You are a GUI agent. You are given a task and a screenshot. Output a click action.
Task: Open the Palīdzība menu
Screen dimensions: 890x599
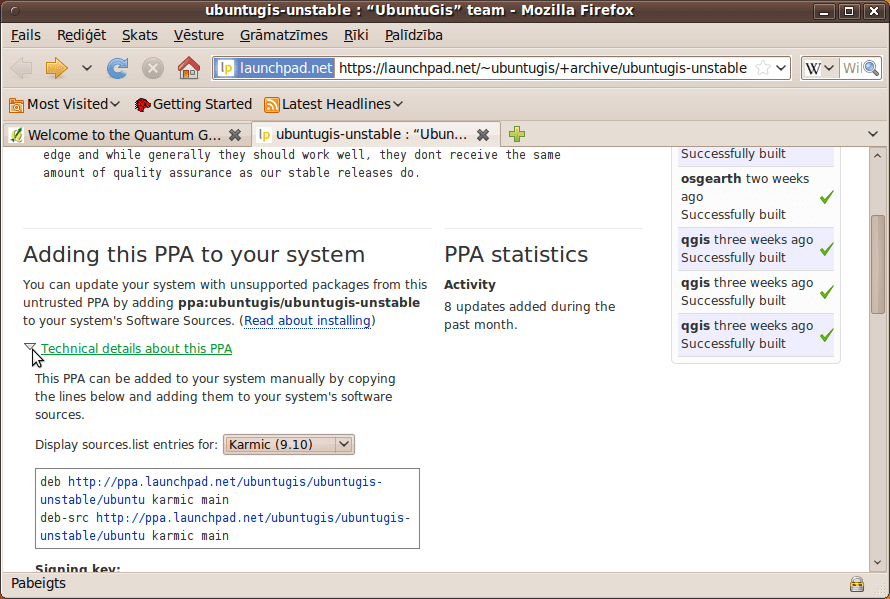pyautogui.click(x=413, y=35)
